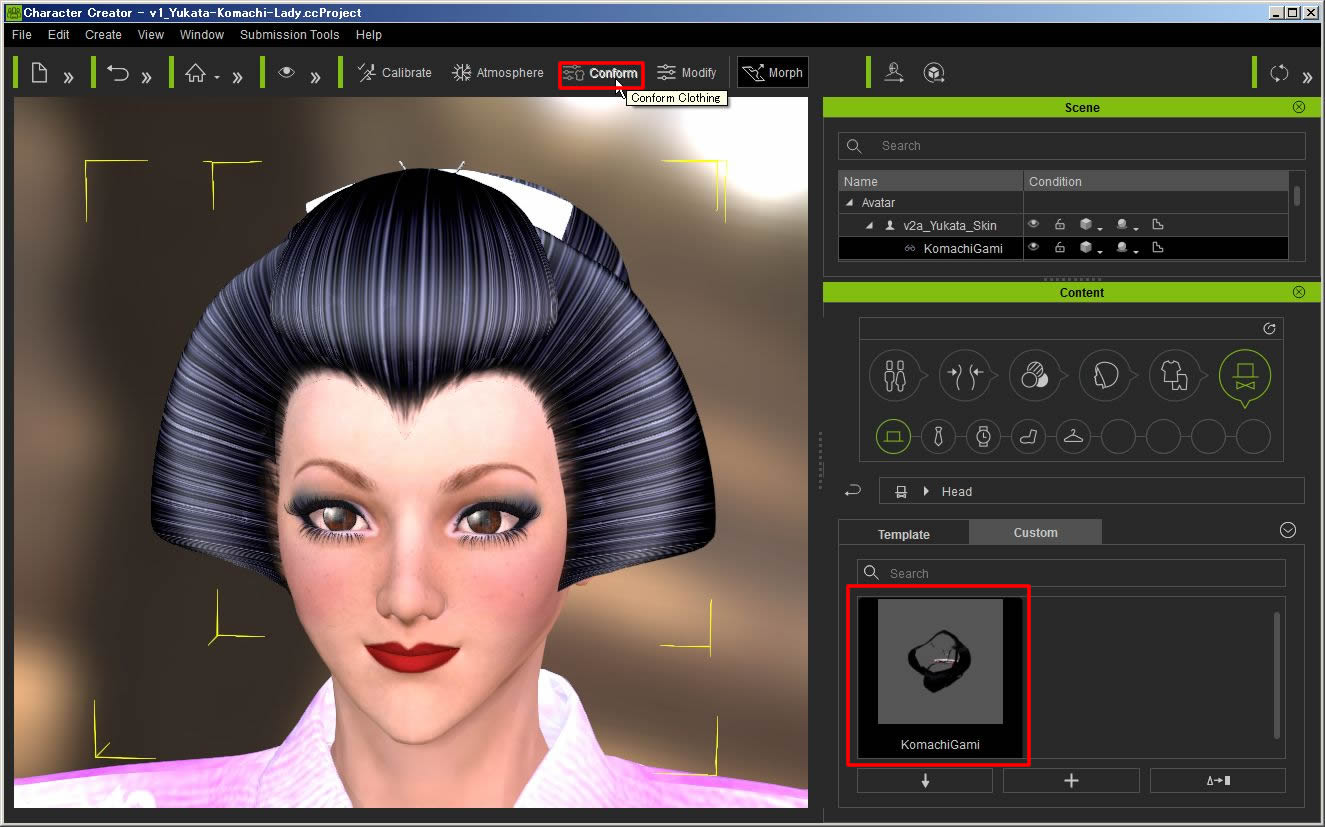1325x827 pixels.
Task: Select the Avatar (two figures) content category
Action: click(x=895, y=376)
